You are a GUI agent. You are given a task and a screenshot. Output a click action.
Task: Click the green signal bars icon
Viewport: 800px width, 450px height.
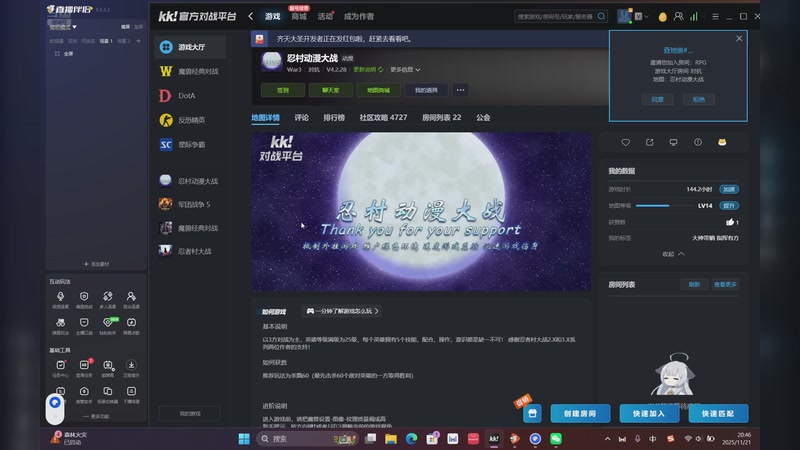pos(694,17)
